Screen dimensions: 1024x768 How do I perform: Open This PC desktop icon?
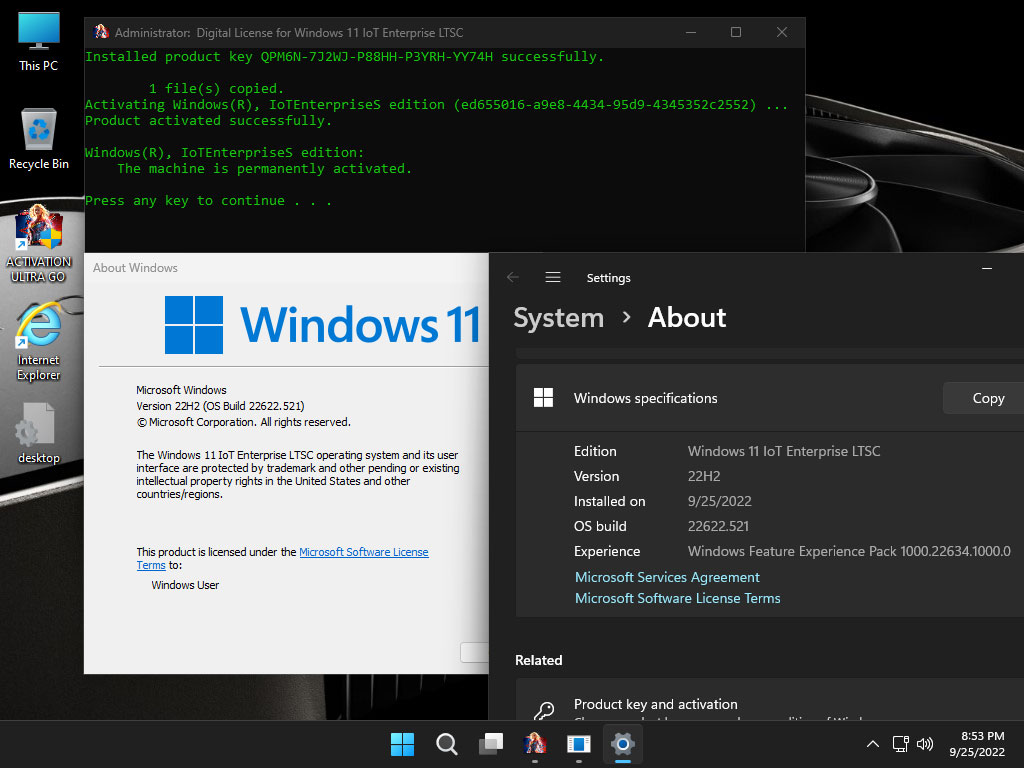(x=39, y=42)
